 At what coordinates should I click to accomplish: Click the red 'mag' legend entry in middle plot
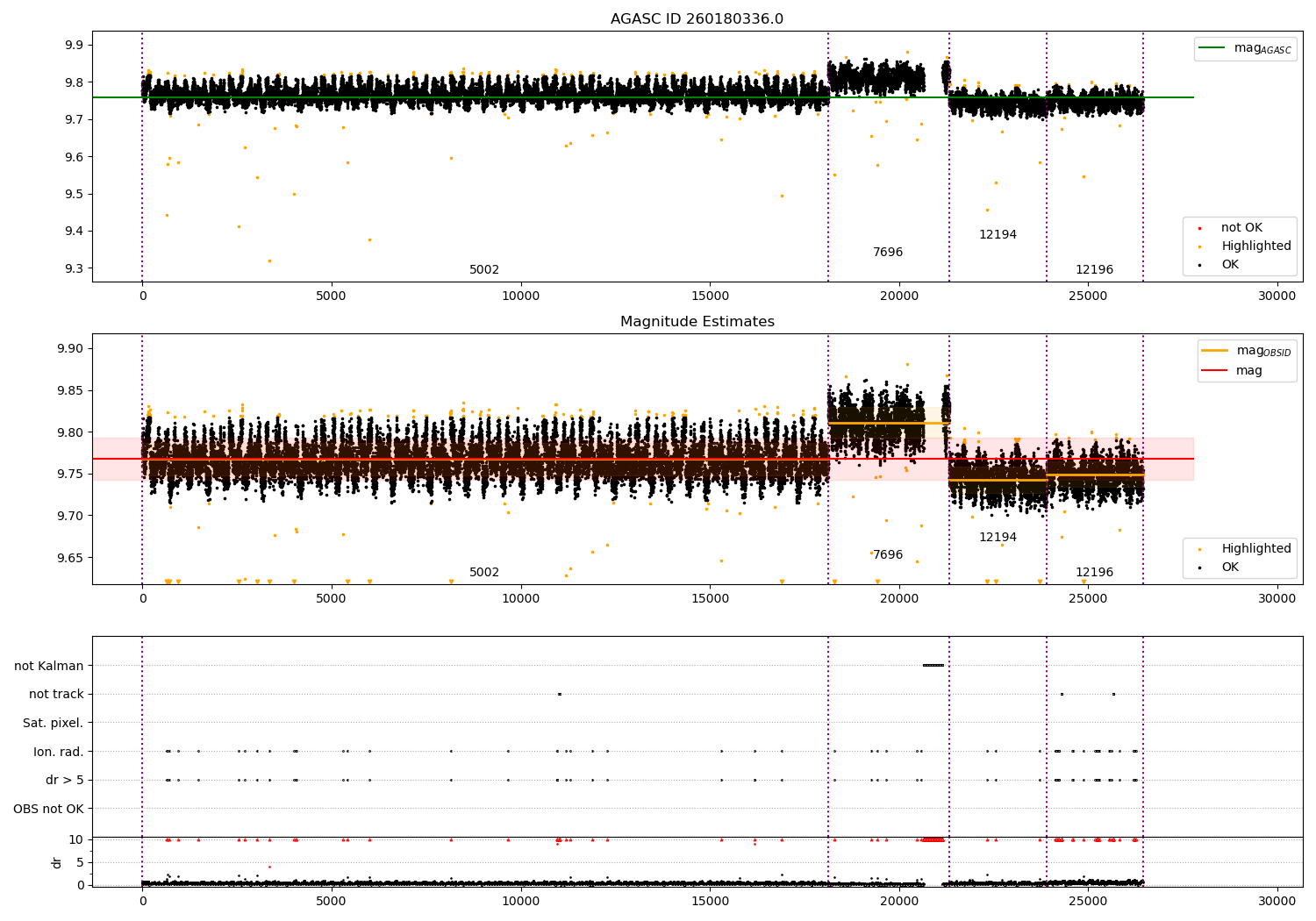(1233, 371)
